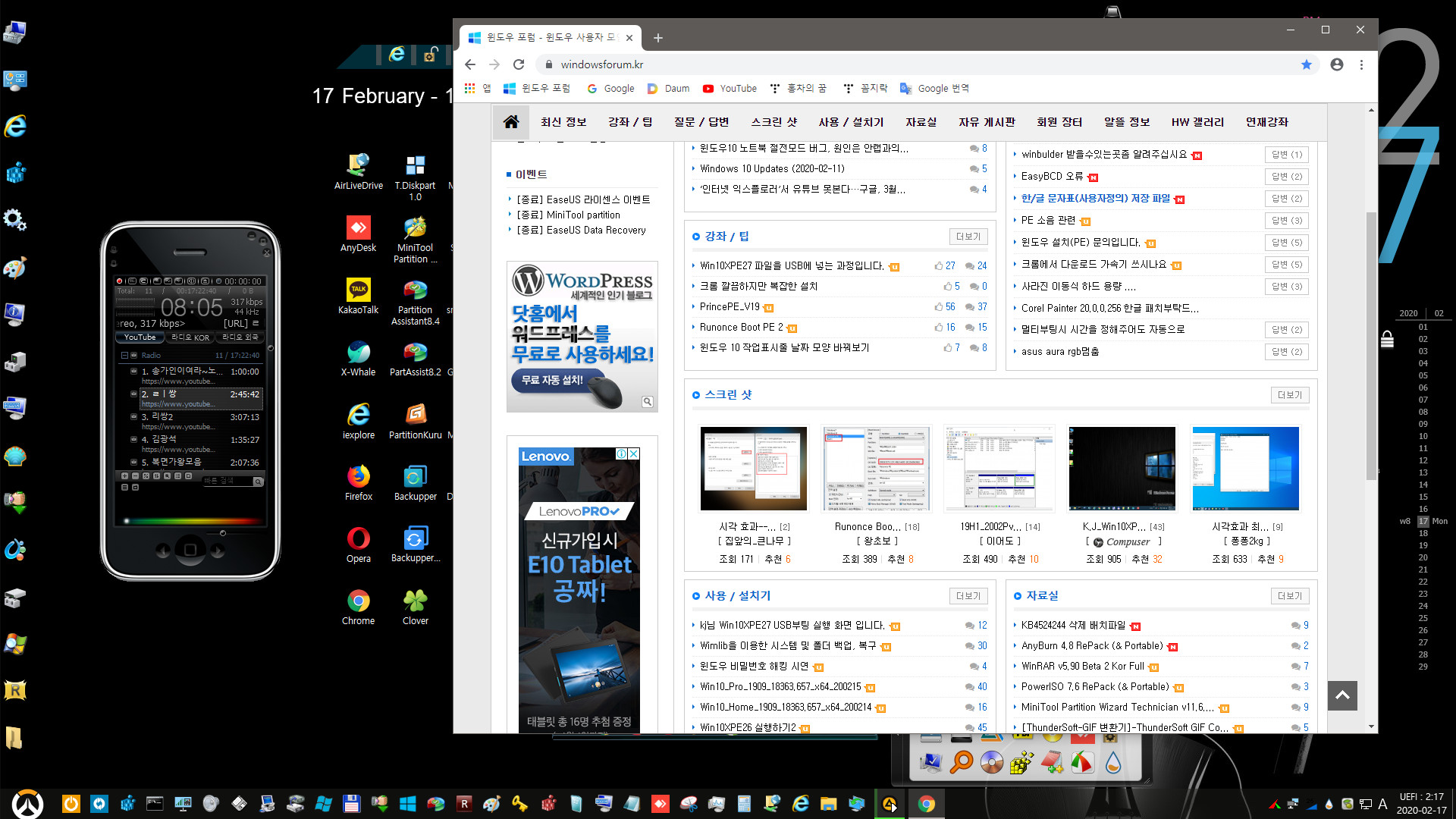Click the webpage vertical scrollbar thumb
Viewport: 1456px width, 819px height.
pos(1370,346)
